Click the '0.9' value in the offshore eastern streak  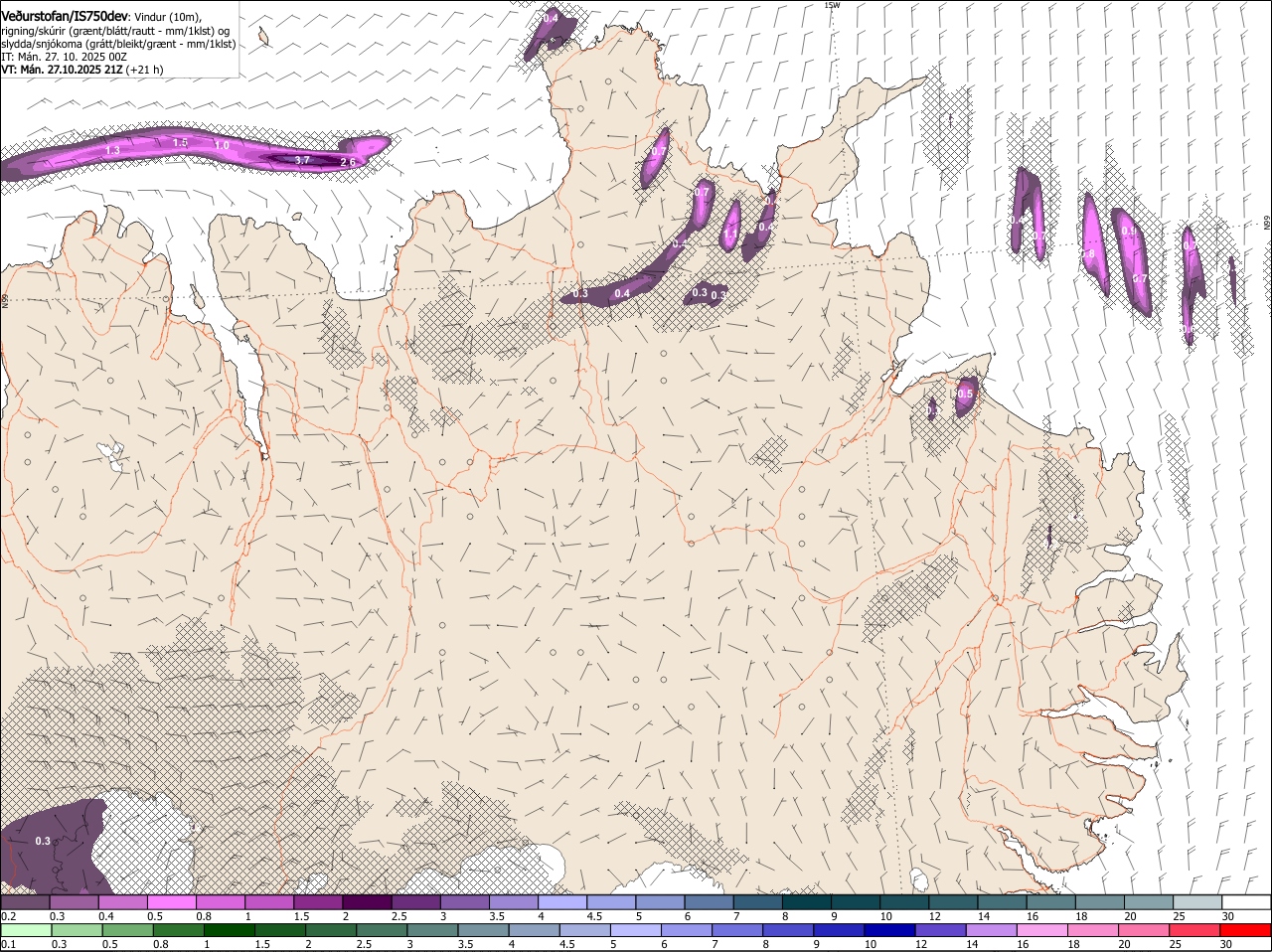click(1129, 232)
